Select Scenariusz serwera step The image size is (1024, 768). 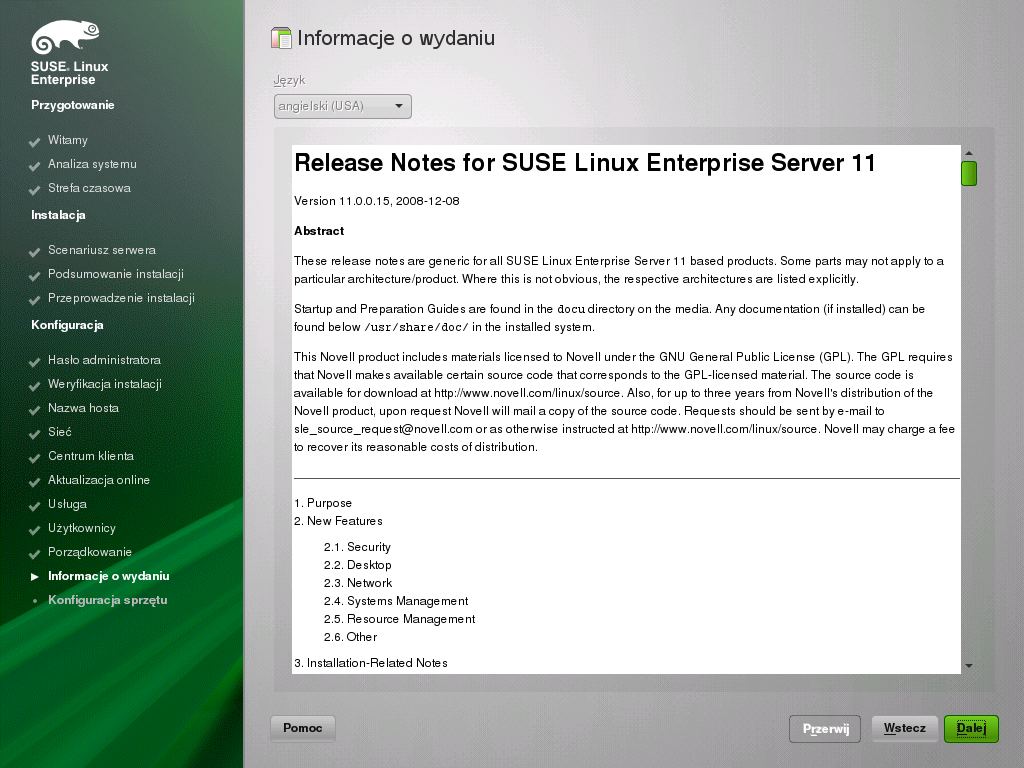coord(102,250)
